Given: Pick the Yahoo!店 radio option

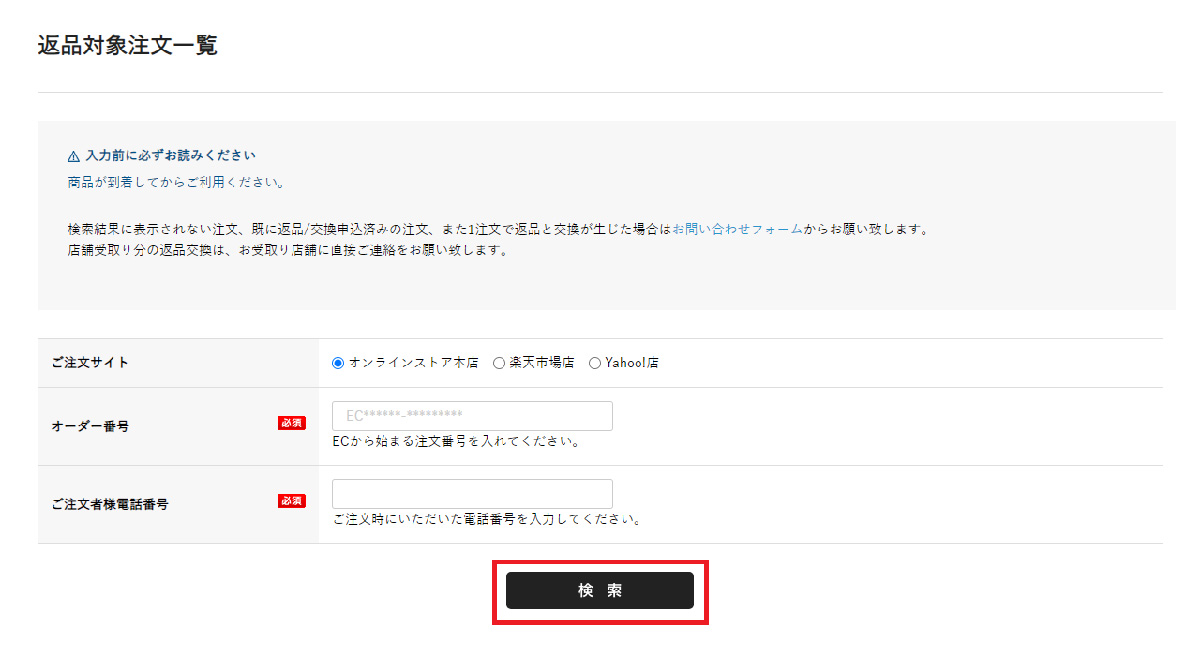Looking at the screenshot, I should (x=595, y=363).
